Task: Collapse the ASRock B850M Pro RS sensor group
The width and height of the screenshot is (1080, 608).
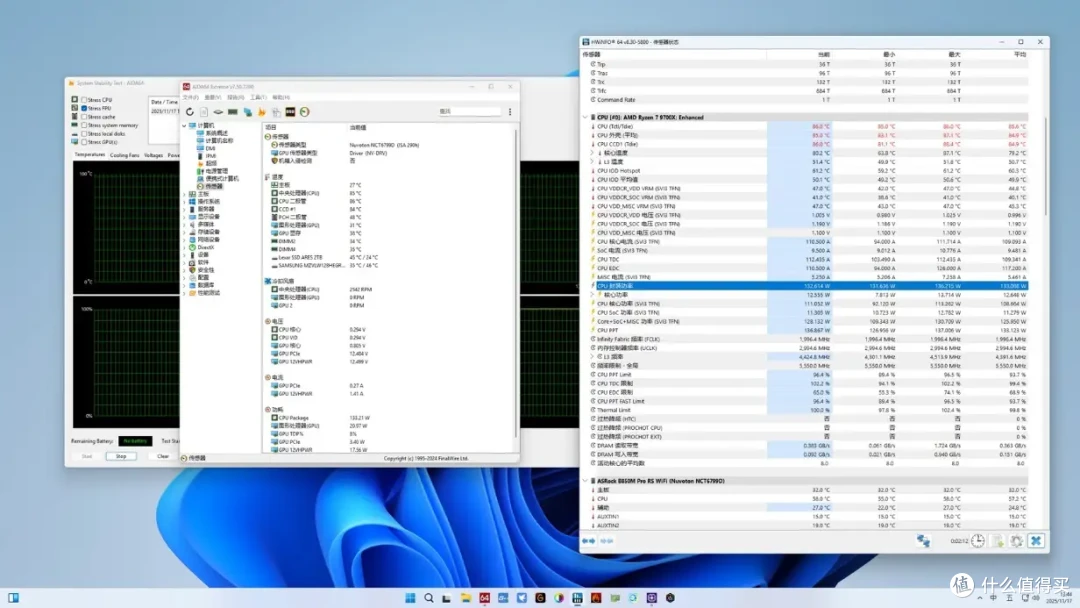Action: click(585, 481)
